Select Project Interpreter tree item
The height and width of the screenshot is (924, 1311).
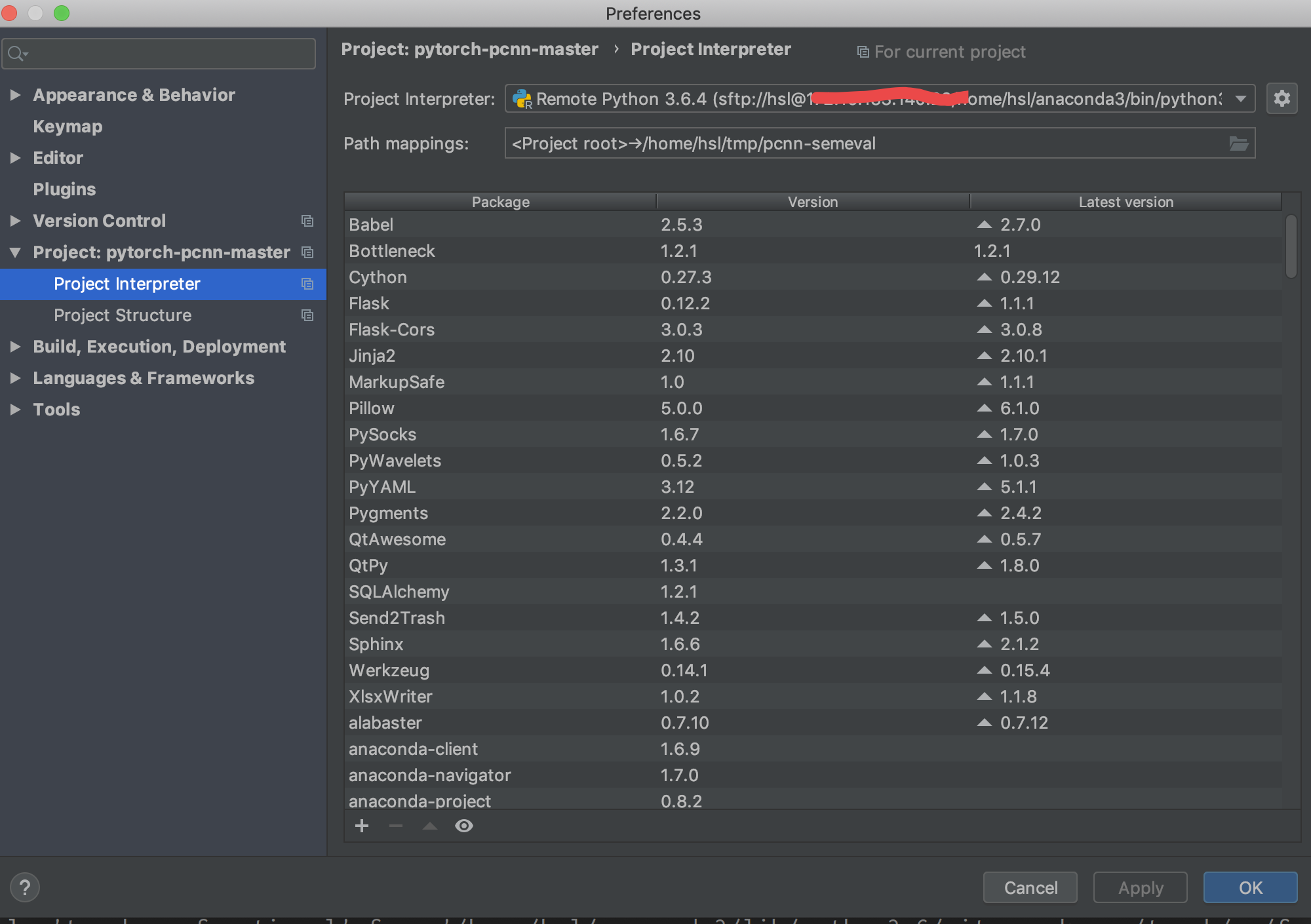point(163,284)
